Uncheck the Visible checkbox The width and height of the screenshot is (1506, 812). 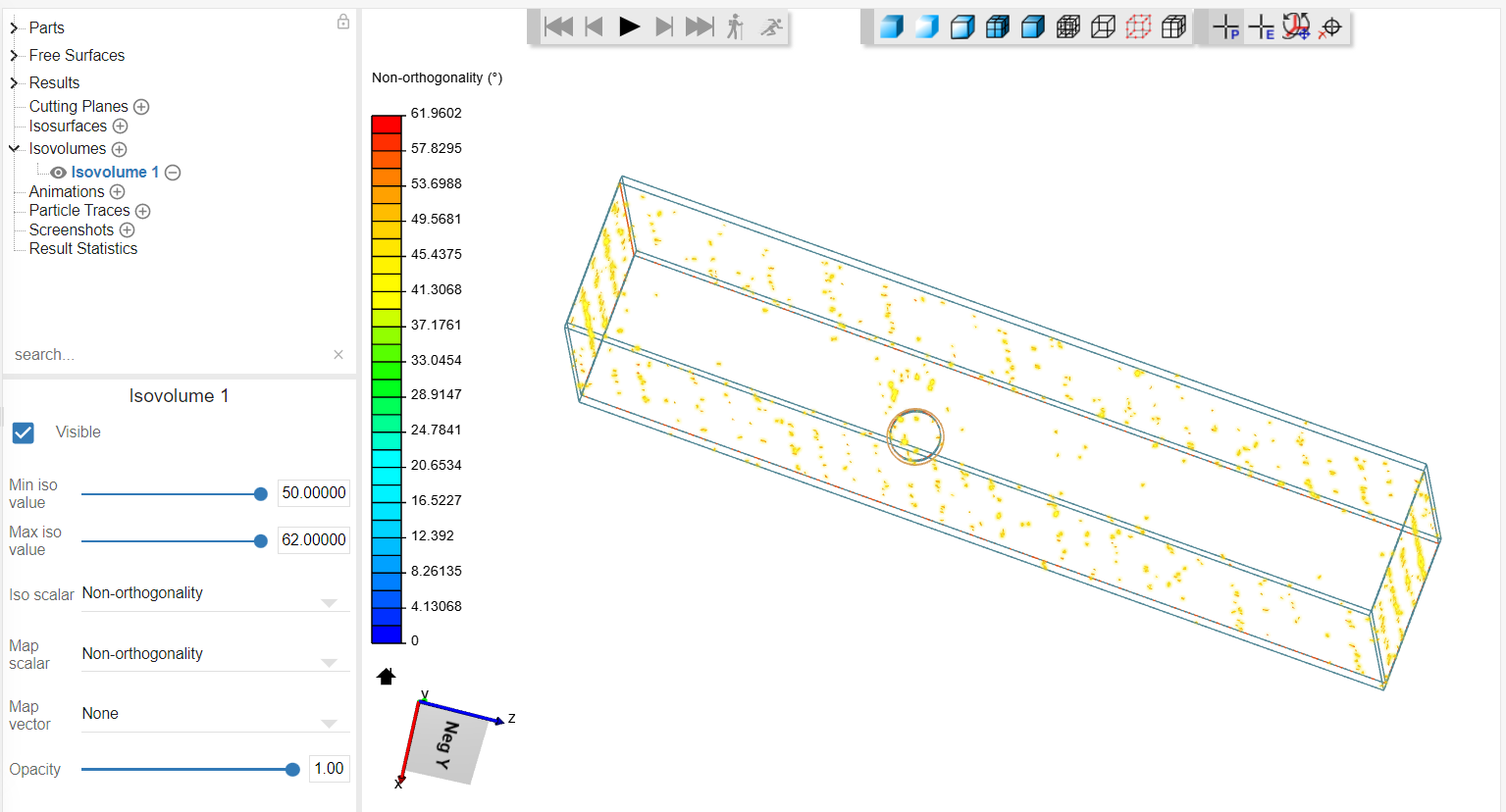pos(24,432)
